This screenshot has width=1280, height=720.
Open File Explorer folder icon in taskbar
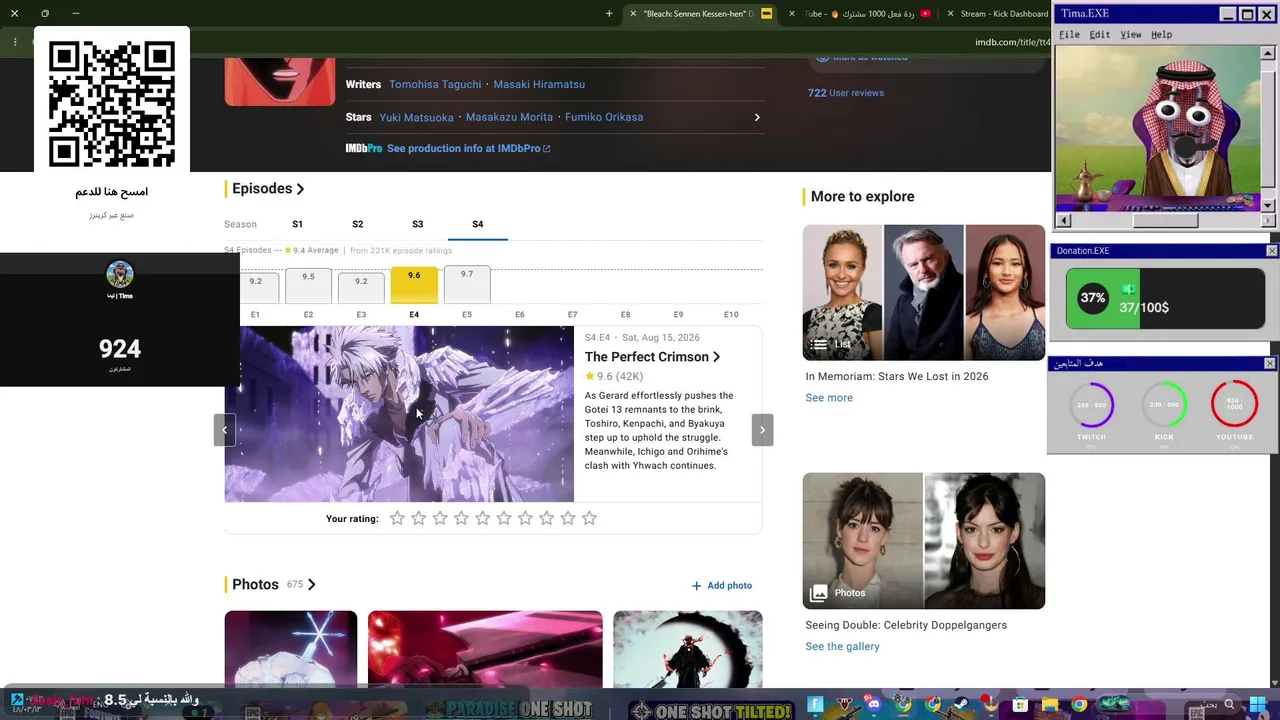pos(1049,705)
